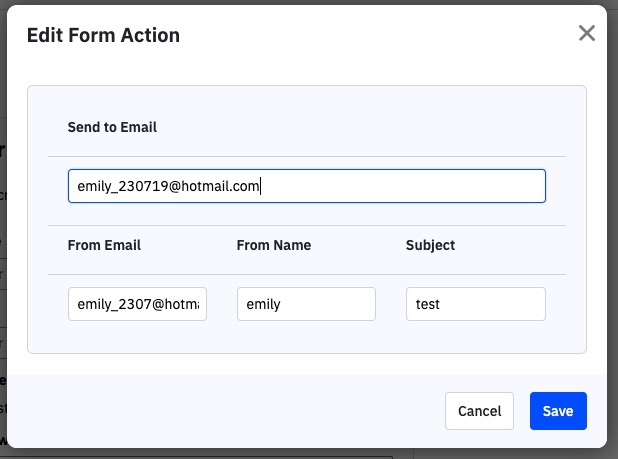618x459 pixels.
Task: Click blank panel space right of Send to Email label
Action: [x=380, y=127]
